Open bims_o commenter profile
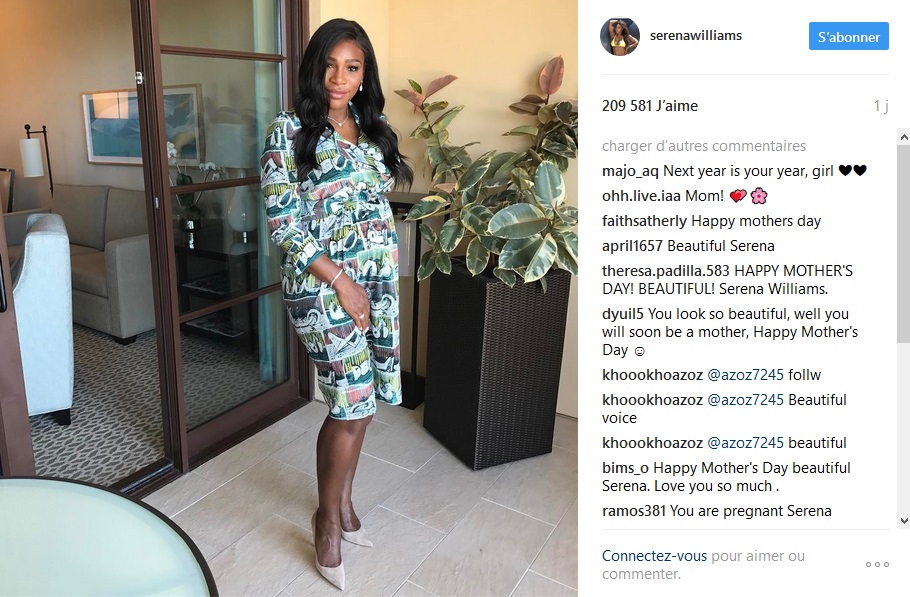This screenshot has height=597, width=910. [626, 468]
